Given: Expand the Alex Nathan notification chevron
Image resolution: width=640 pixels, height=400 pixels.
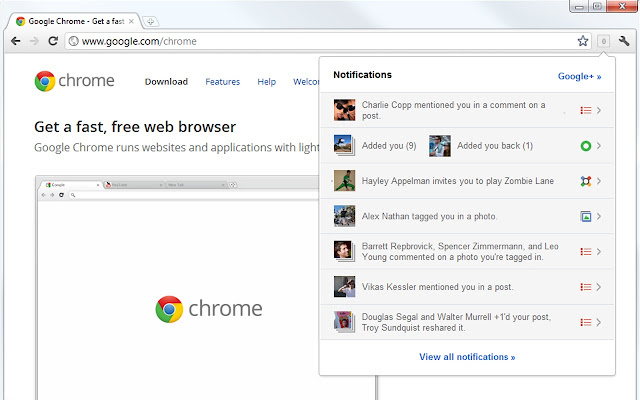Looking at the screenshot, I should 599,216.
